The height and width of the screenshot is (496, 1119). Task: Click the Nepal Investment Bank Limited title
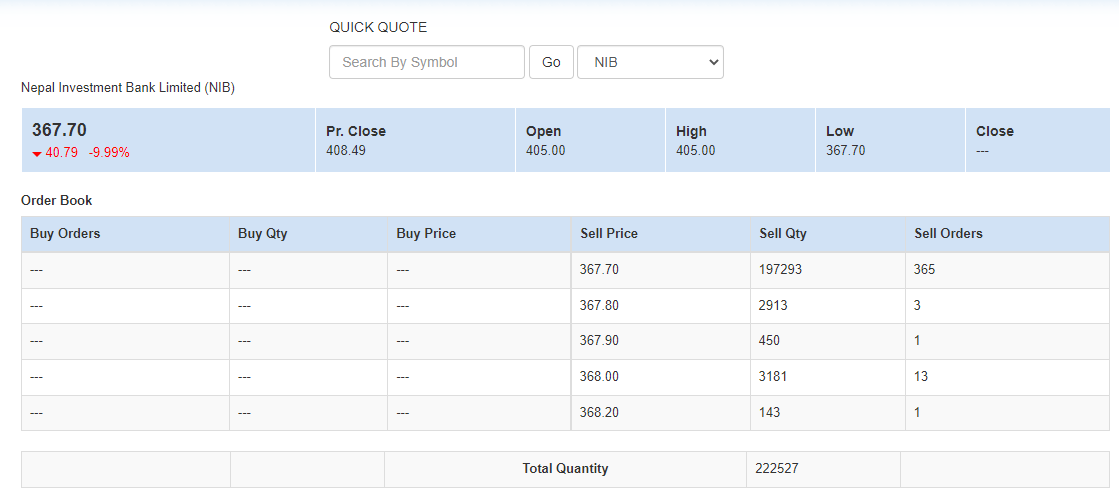(128, 88)
